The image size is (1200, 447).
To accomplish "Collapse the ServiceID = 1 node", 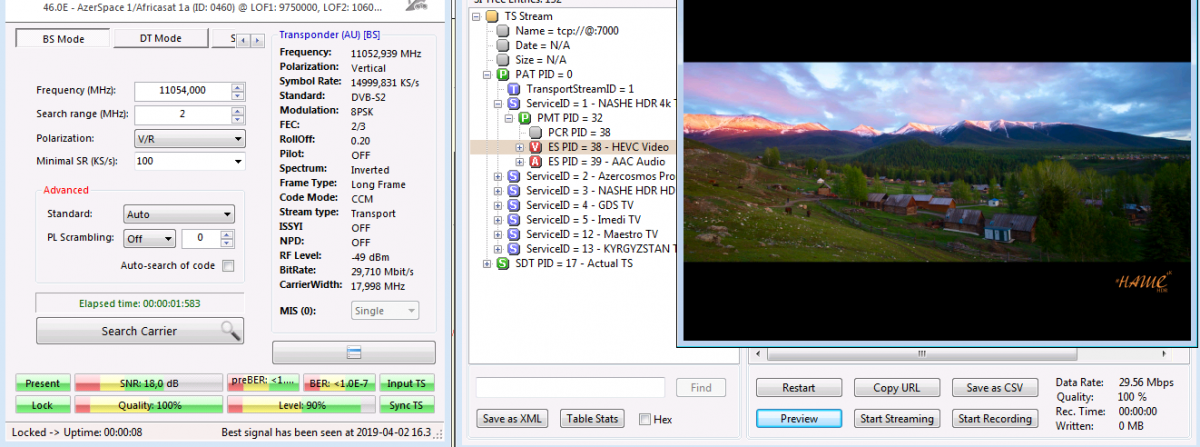I will [498, 104].
